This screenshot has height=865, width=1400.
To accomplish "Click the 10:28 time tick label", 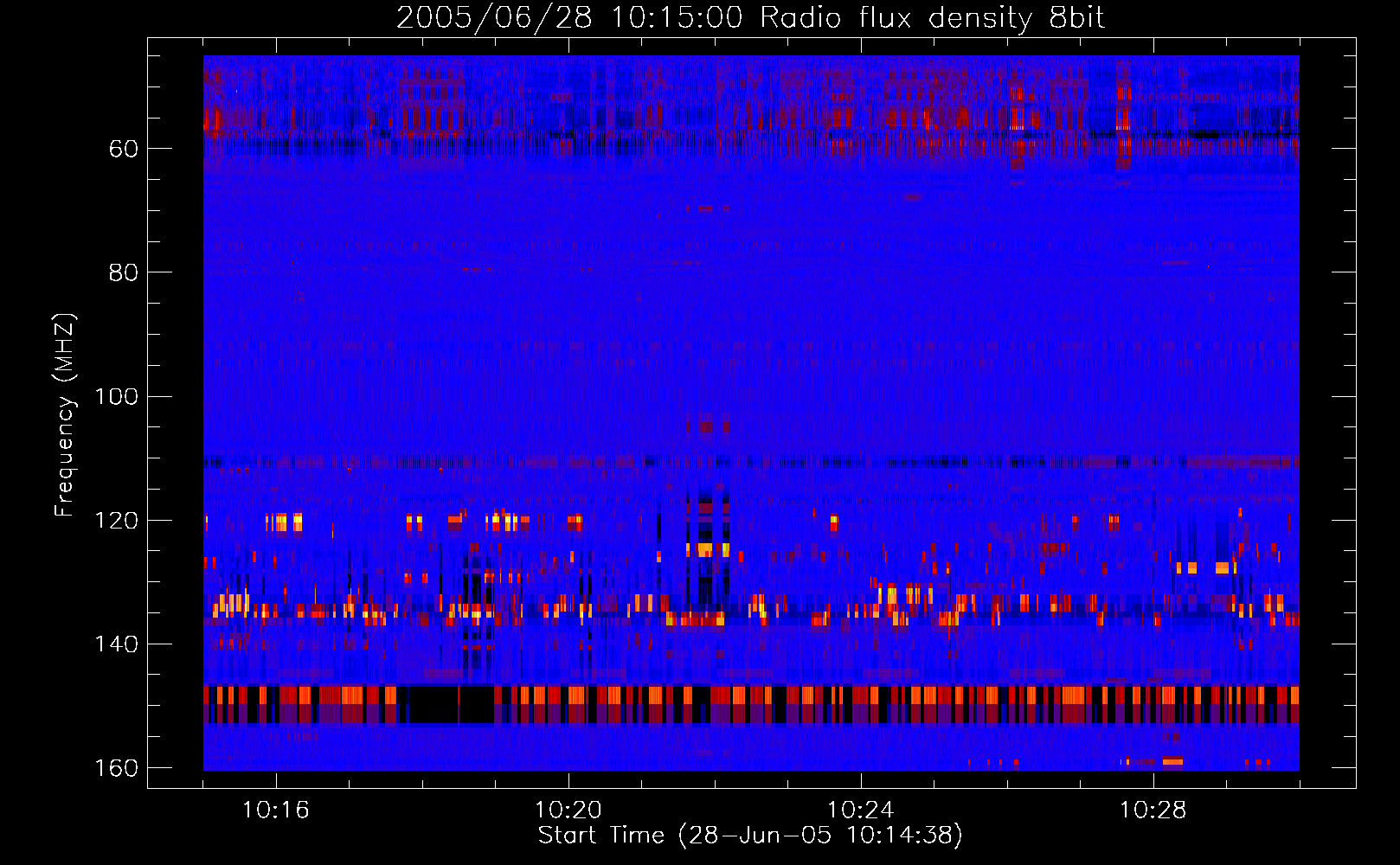I will [1153, 811].
